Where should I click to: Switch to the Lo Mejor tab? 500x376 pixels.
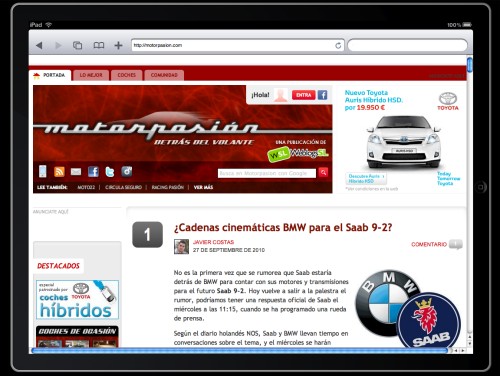click(91, 75)
